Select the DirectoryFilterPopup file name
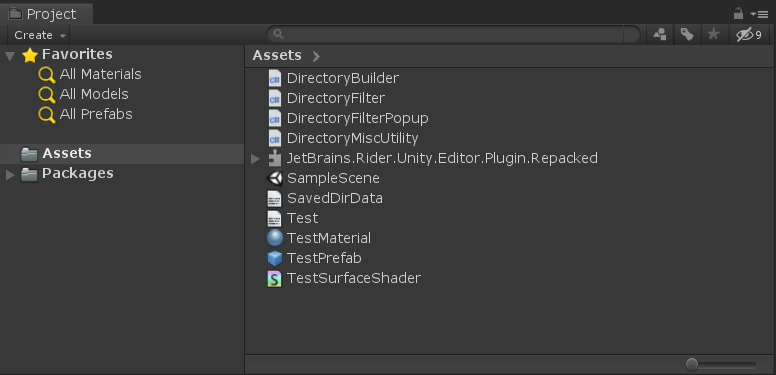This screenshot has height=375, width=776. coord(358,118)
